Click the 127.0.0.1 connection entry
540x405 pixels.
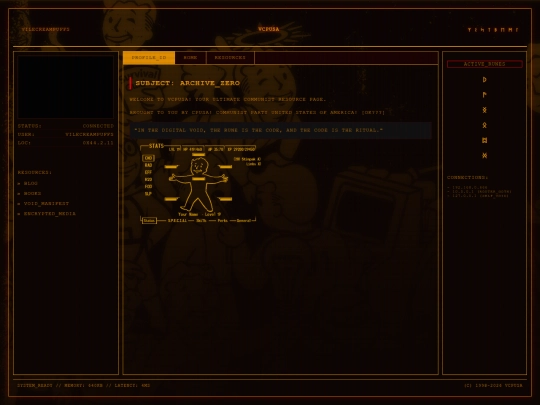[478, 196]
